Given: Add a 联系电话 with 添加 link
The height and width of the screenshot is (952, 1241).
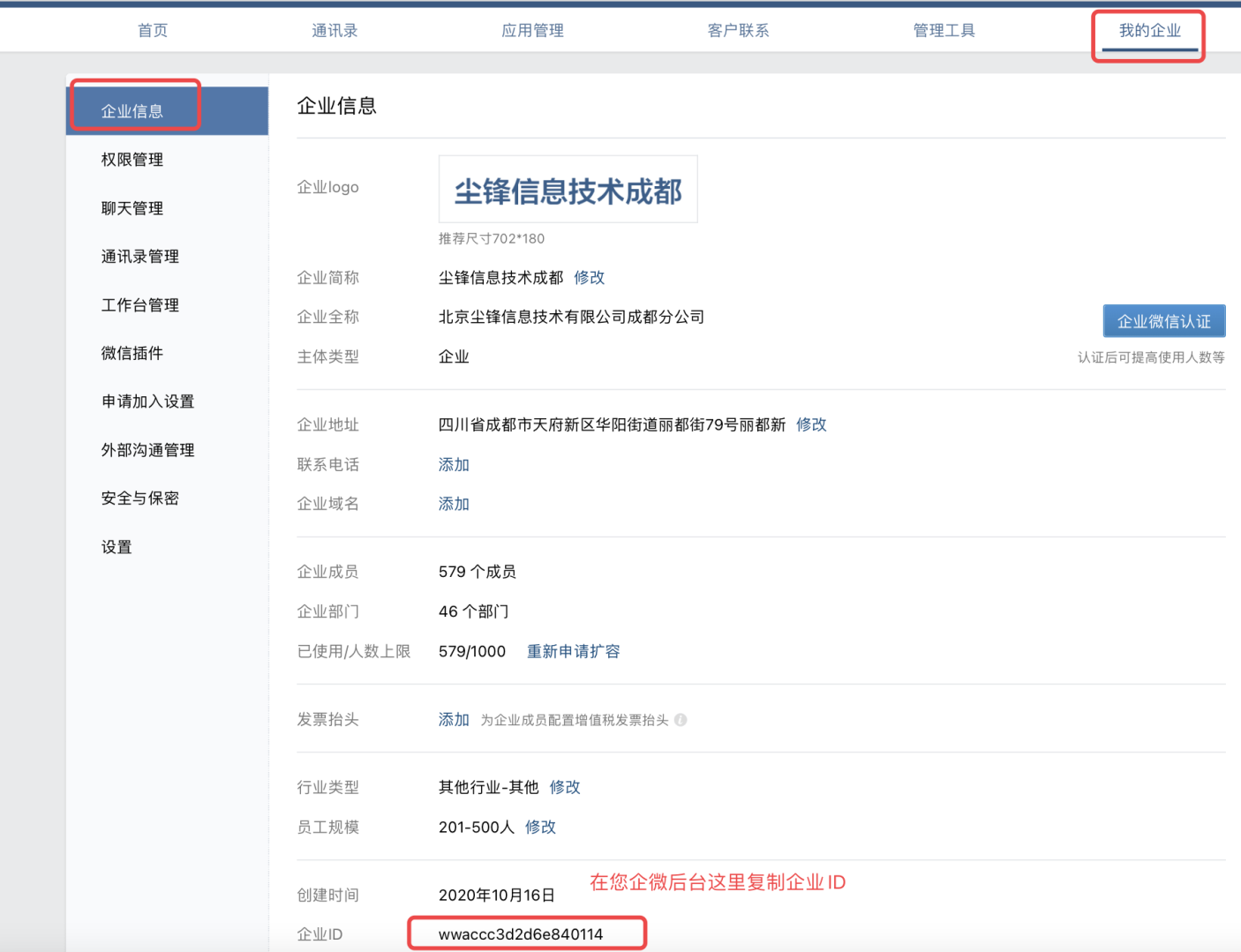Looking at the screenshot, I should [x=454, y=465].
